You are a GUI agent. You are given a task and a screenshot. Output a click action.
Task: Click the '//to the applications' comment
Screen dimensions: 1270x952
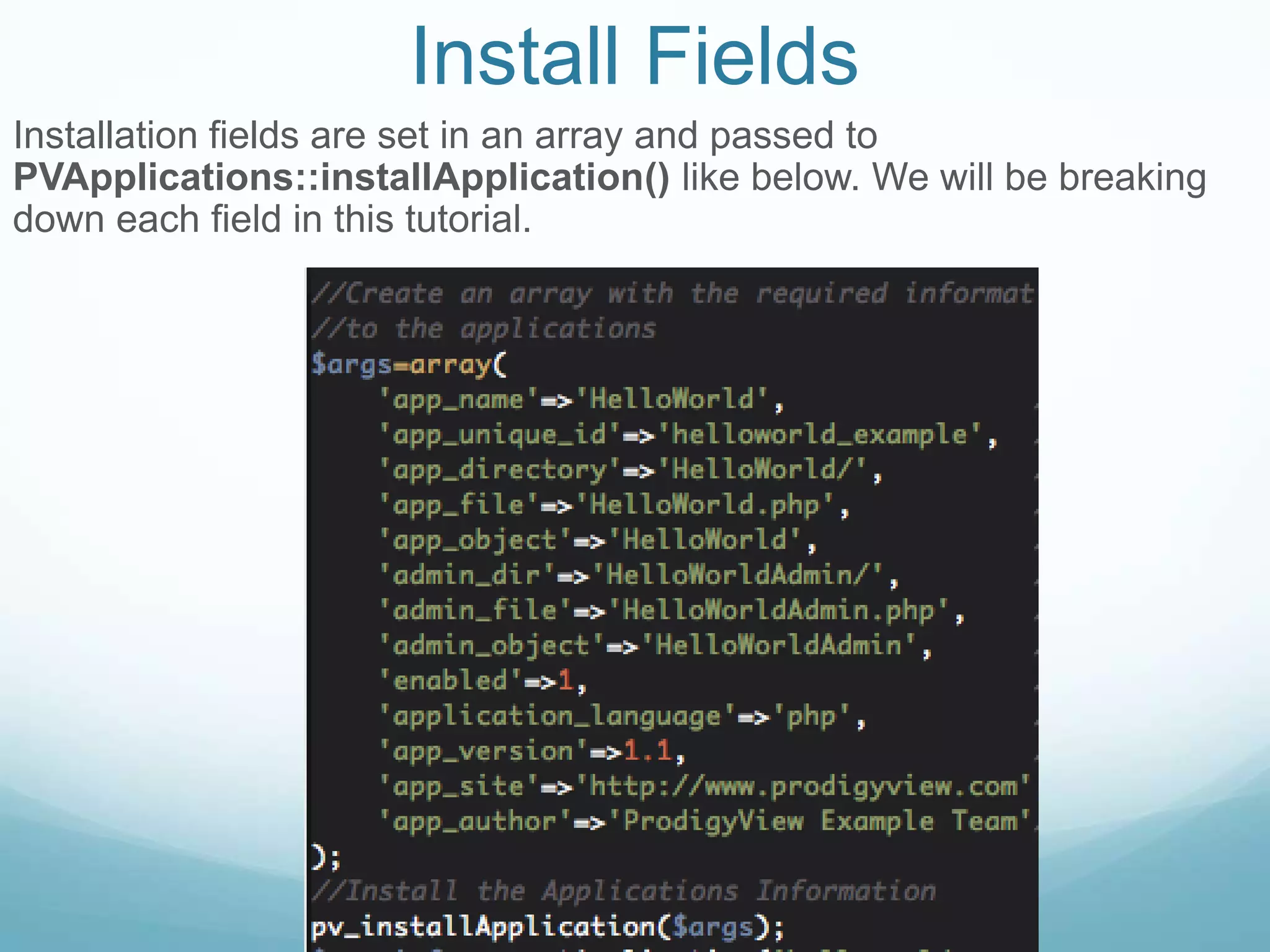tap(483, 328)
